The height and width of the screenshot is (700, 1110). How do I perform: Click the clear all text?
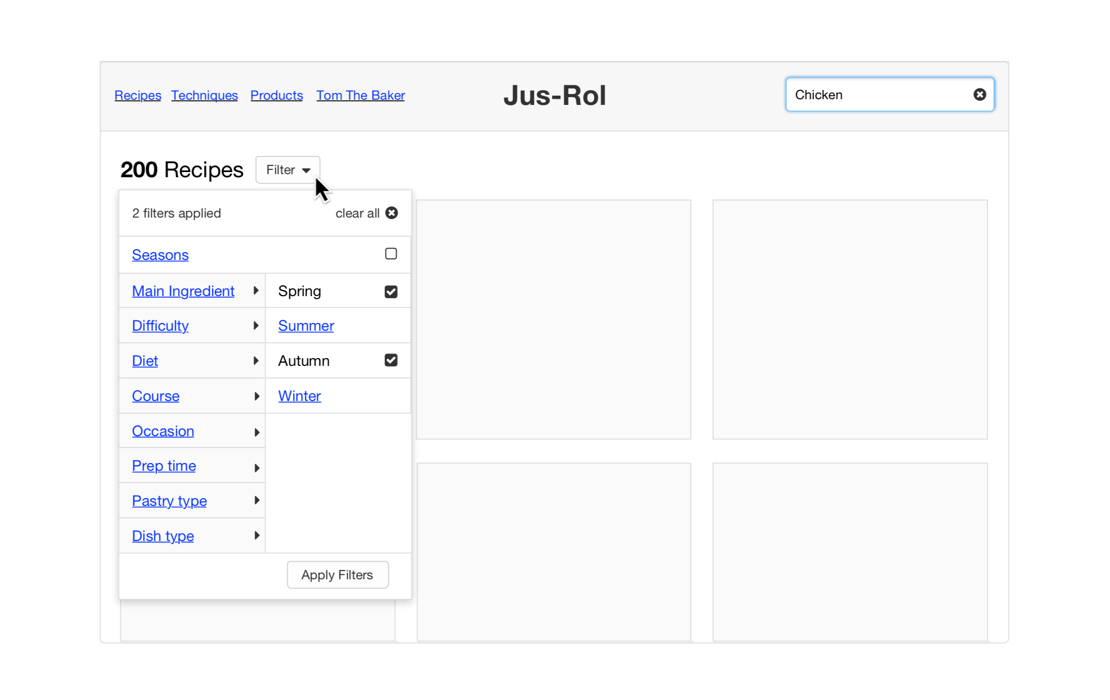pyautogui.click(x=357, y=213)
